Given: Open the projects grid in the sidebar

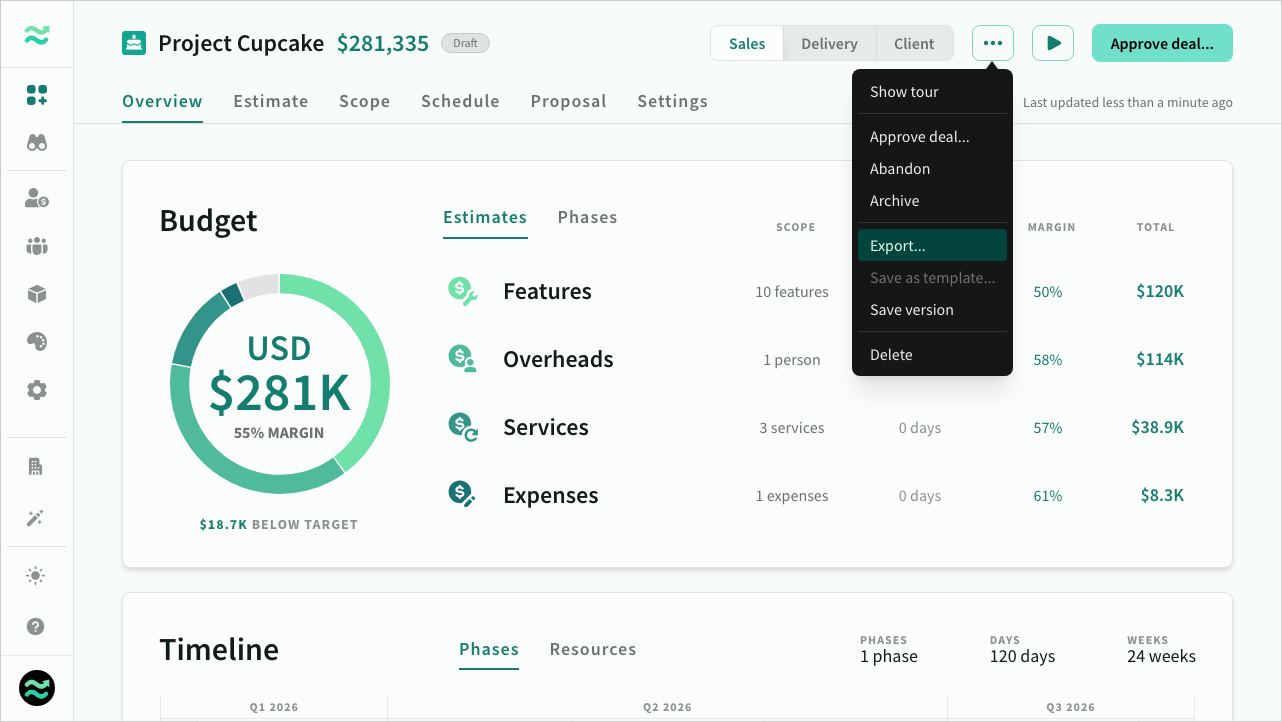Looking at the screenshot, I should coord(36,94).
